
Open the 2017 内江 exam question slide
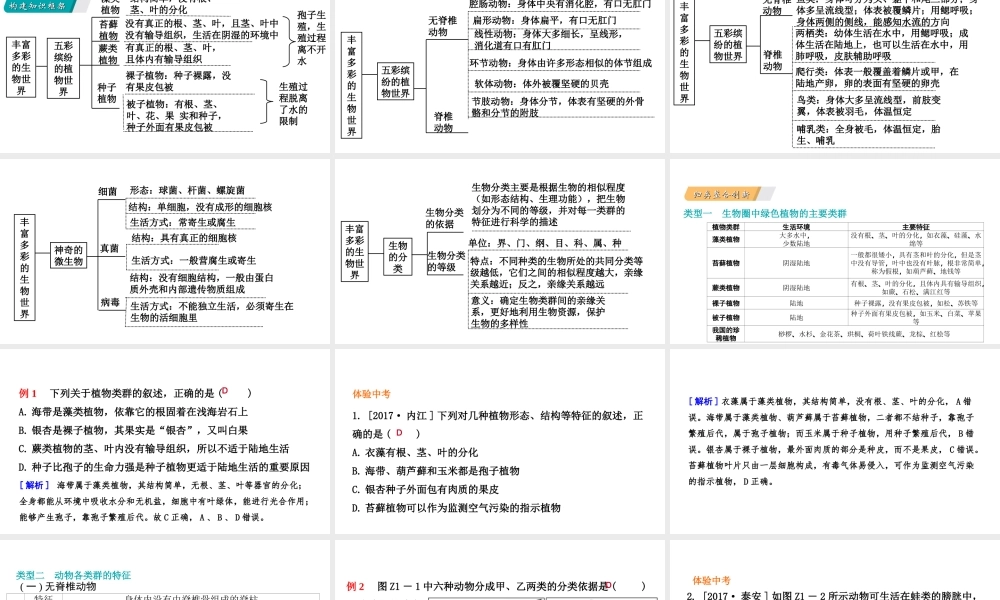click(x=499, y=441)
